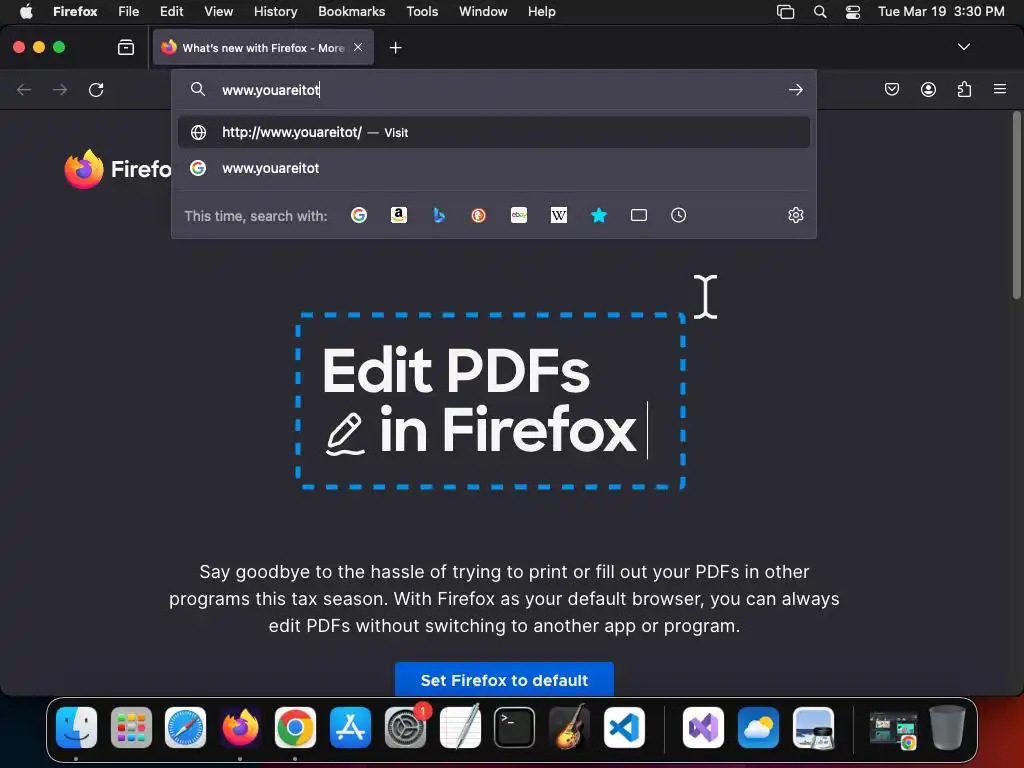Open TextEdit from the Dock

(x=460, y=727)
